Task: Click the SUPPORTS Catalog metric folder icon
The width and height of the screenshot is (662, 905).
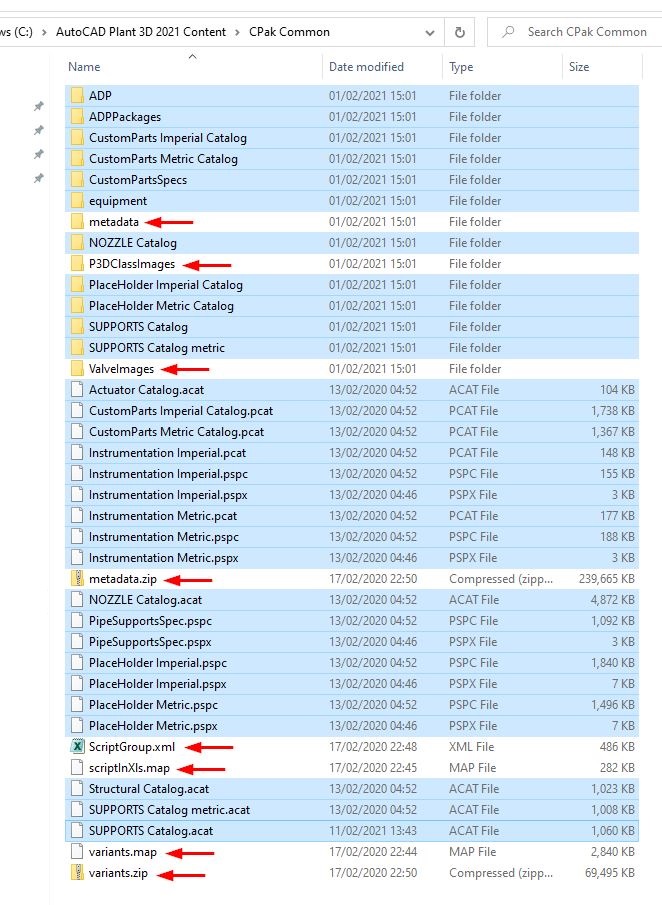Action: click(77, 347)
